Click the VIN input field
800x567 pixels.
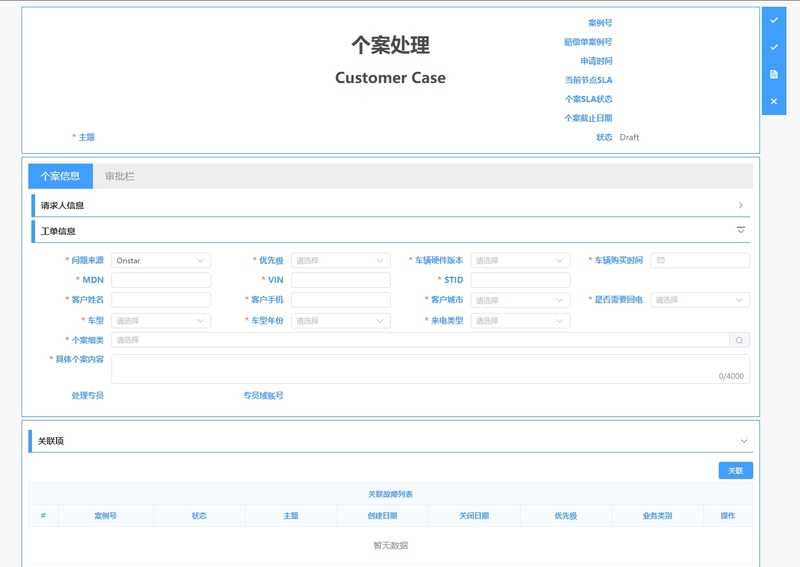pos(340,280)
